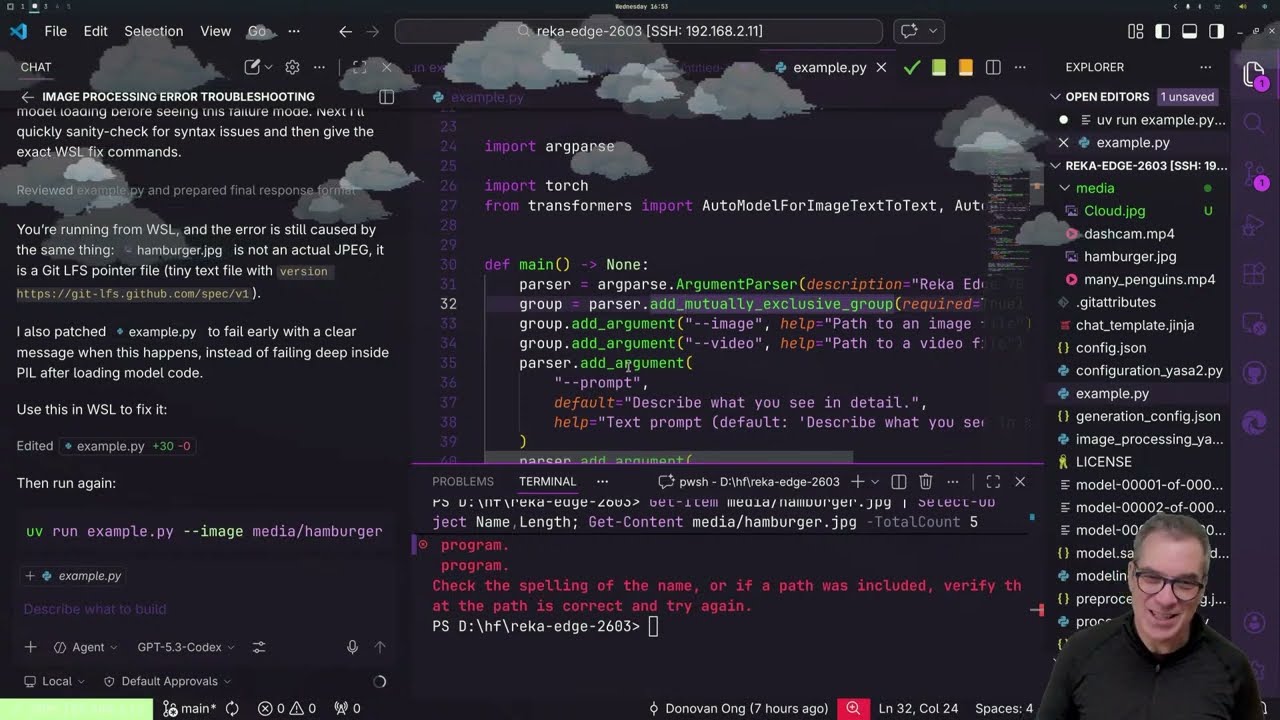Split the terminal
Screen dimensions: 1280x720
click(x=899, y=482)
